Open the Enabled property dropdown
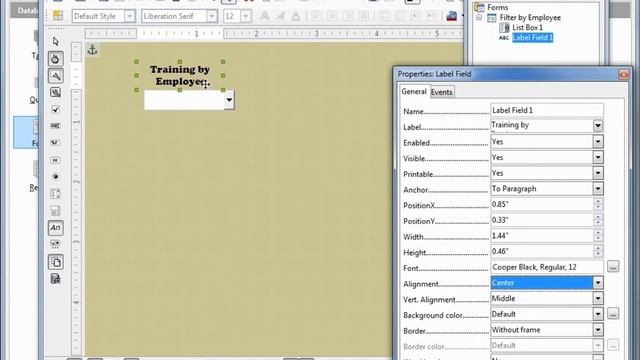The image size is (640, 360). tap(598, 142)
